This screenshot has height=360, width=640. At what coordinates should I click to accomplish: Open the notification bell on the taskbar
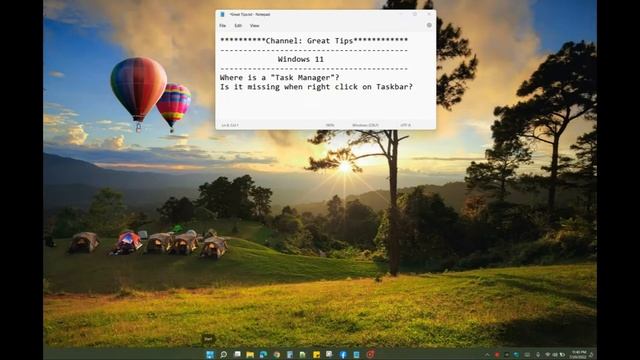pyautogui.click(x=591, y=355)
